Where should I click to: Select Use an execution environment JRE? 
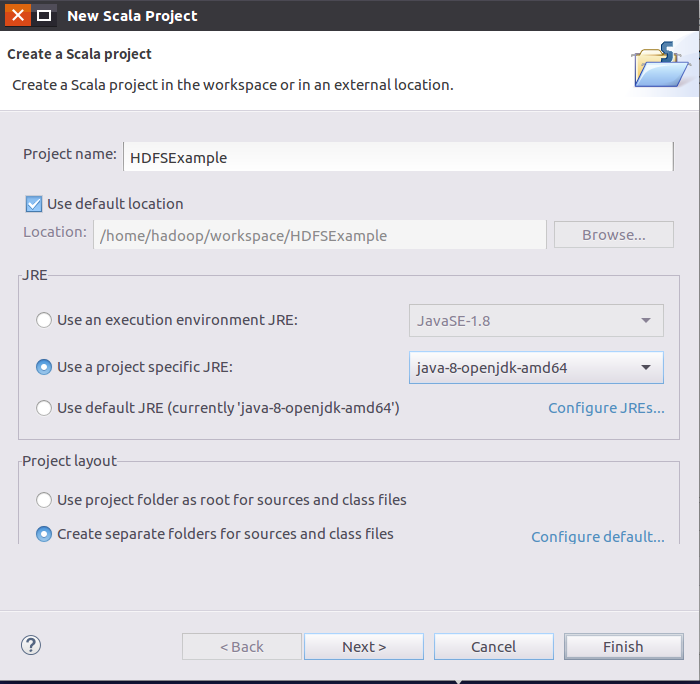[x=44, y=321]
